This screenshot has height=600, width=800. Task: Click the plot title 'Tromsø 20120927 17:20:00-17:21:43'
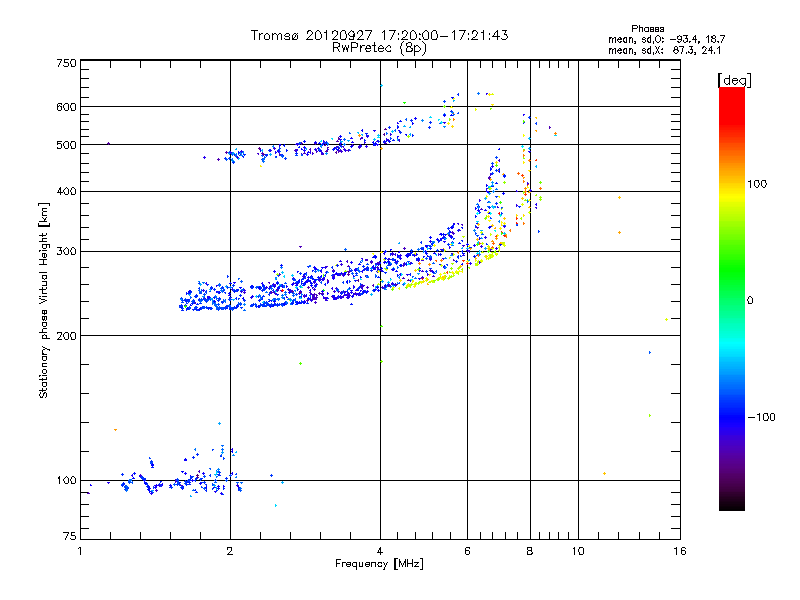click(x=379, y=35)
